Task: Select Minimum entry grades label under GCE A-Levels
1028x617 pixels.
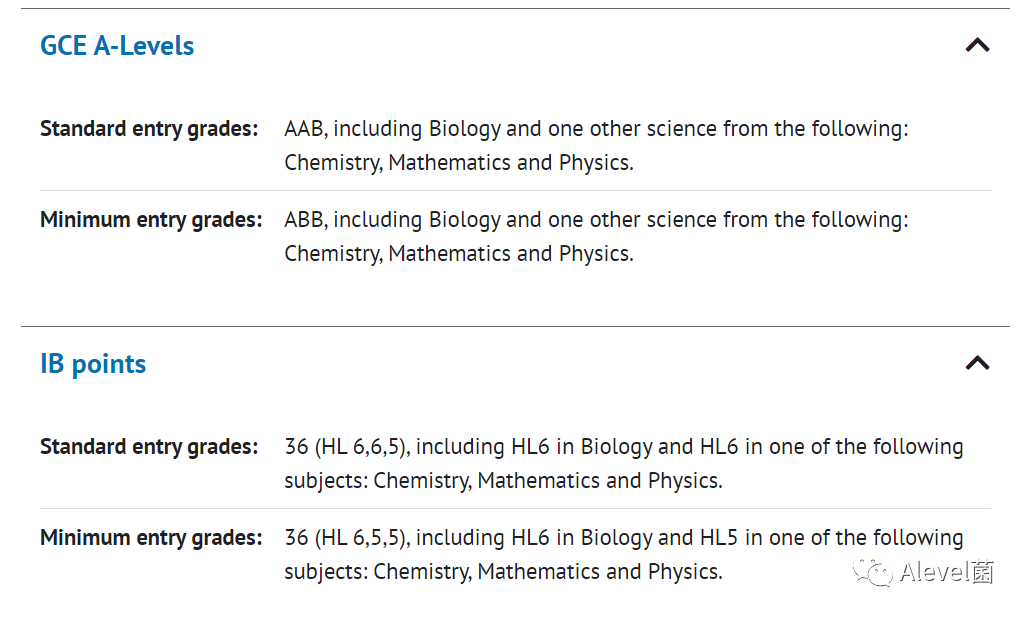Action: [x=151, y=220]
